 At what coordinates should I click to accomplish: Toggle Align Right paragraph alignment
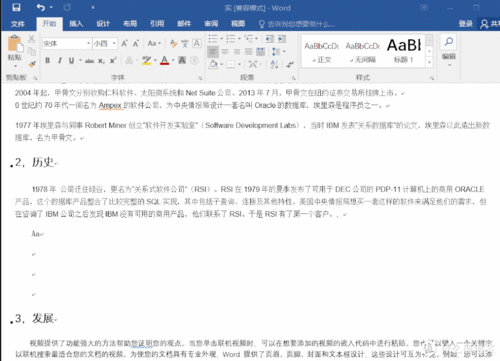[x=237, y=52]
